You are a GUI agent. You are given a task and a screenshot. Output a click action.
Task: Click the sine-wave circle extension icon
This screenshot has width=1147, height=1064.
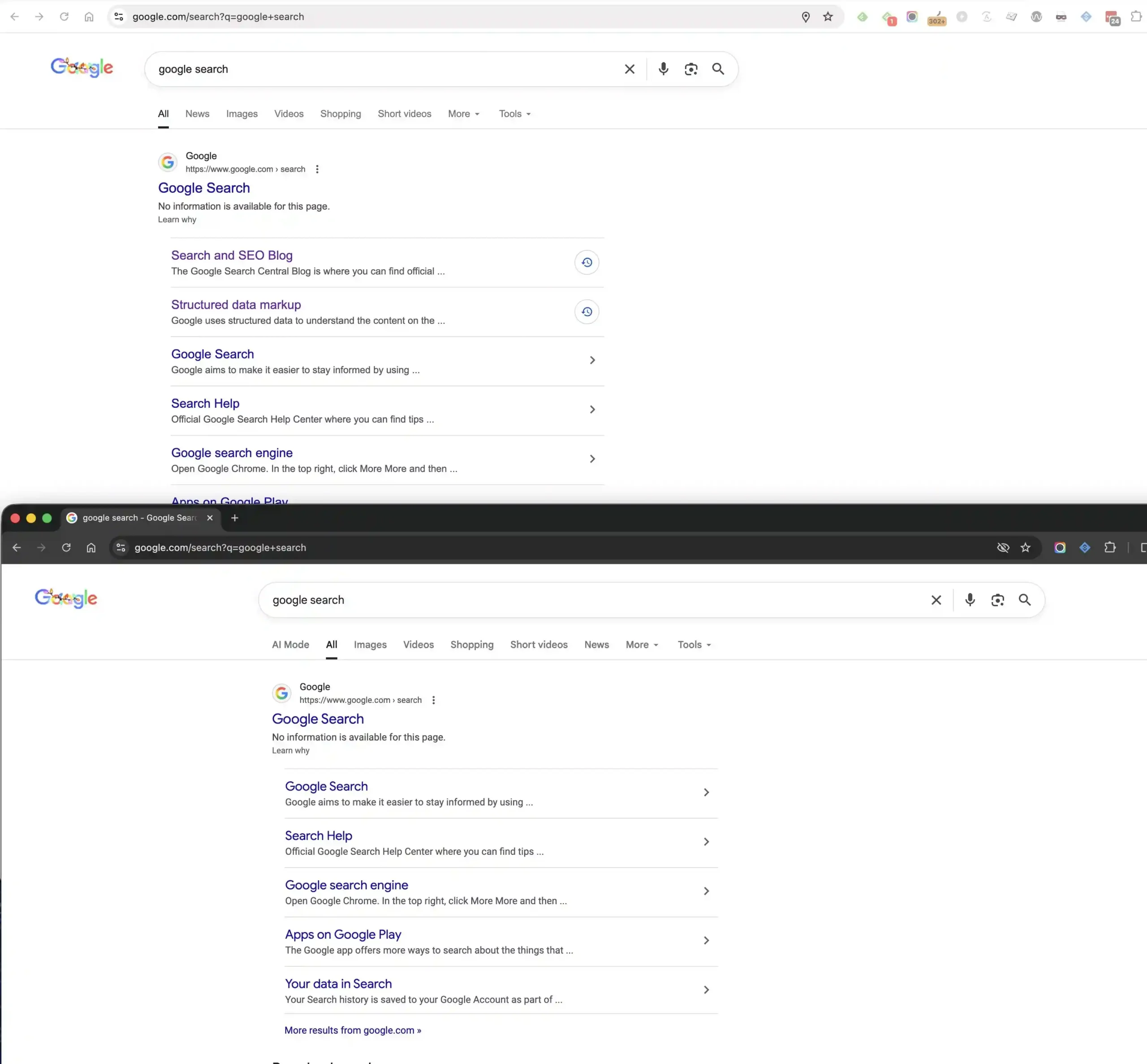[x=1036, y=17]
